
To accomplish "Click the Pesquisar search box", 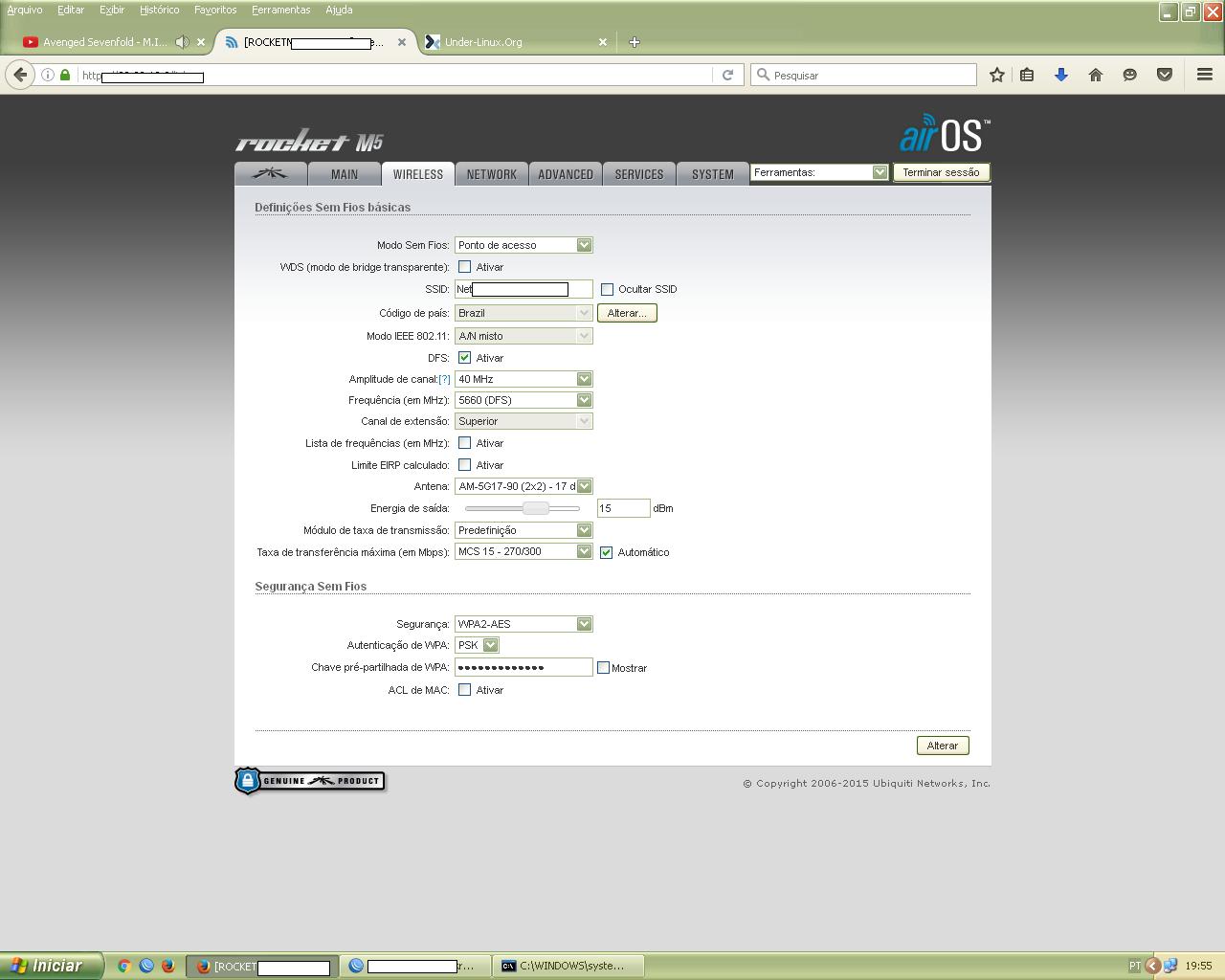I will pos(863,75).
